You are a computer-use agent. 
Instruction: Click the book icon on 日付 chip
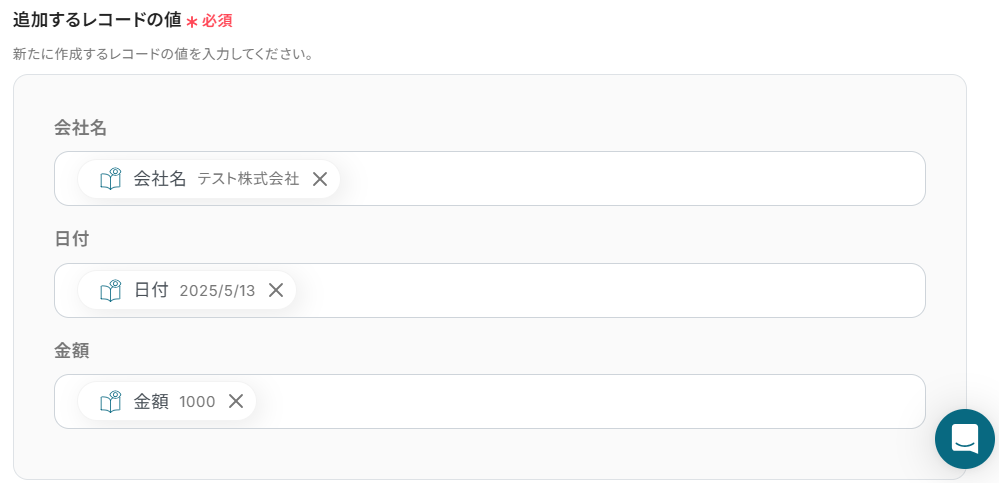coord(110,290)
